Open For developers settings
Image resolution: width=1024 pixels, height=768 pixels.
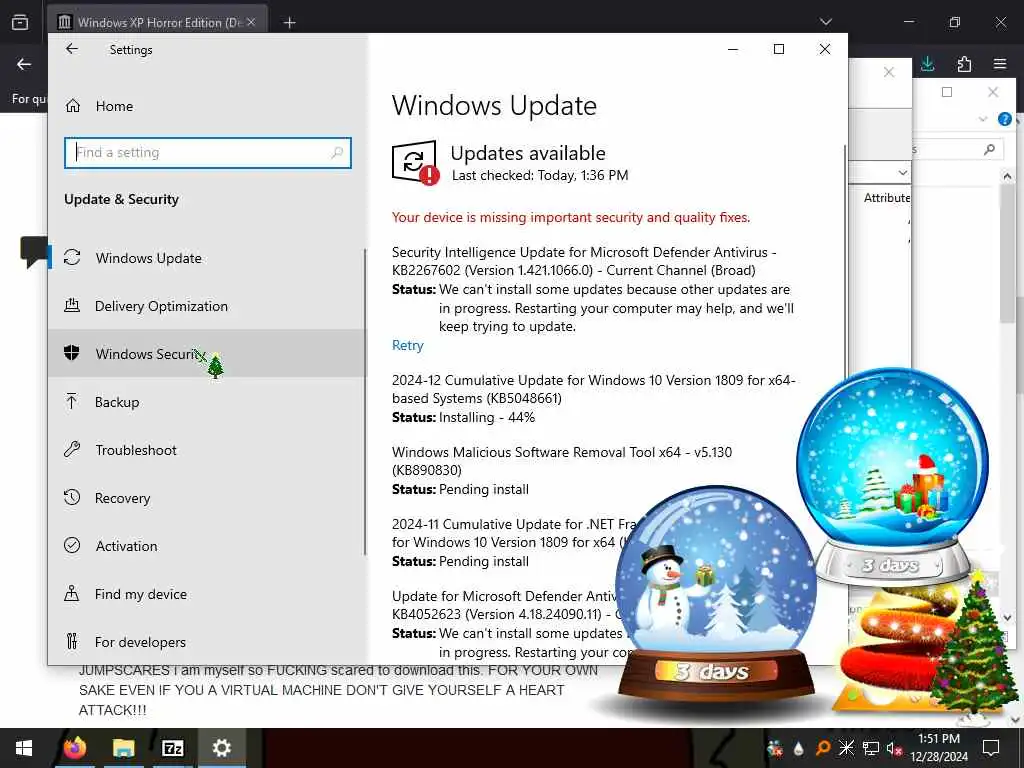pos(208,641)
